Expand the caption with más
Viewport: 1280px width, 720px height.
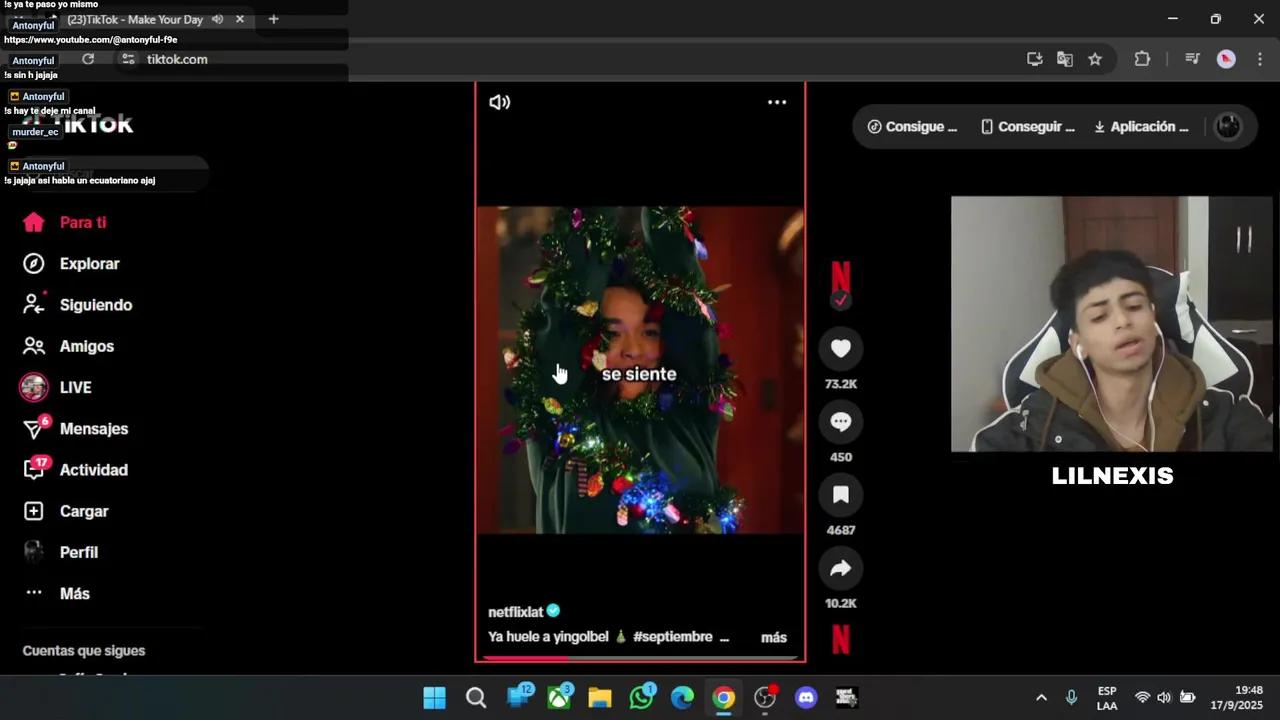[774, 637]
